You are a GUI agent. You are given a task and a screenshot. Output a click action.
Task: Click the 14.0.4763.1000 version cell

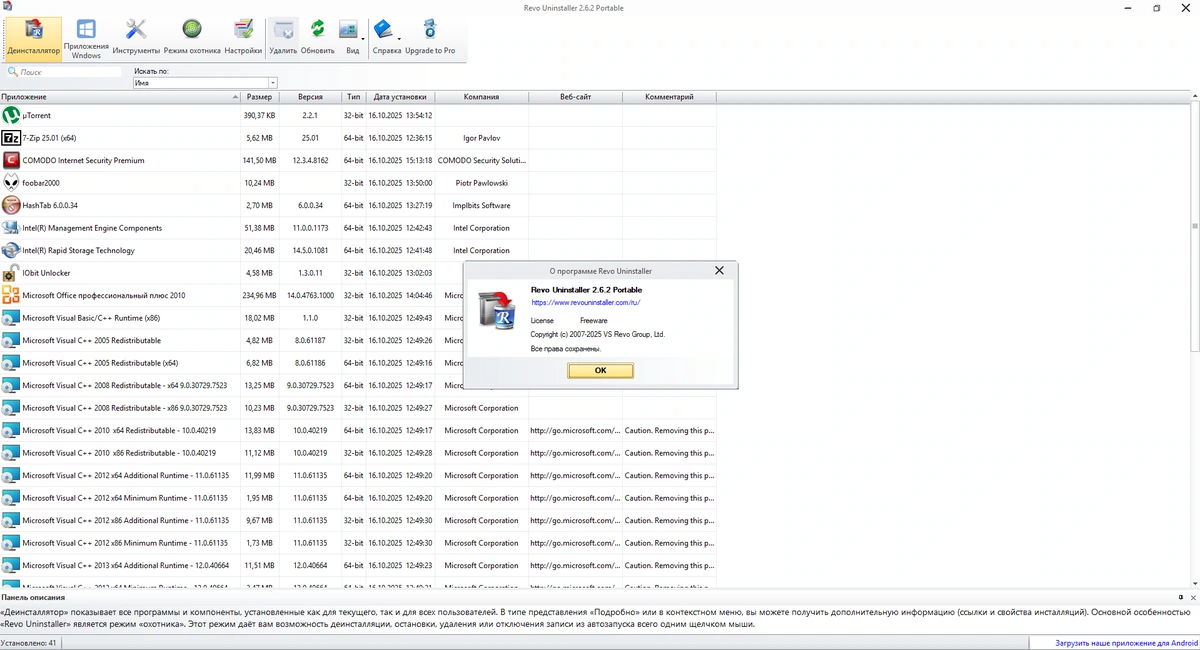click(x=310, y=295)
